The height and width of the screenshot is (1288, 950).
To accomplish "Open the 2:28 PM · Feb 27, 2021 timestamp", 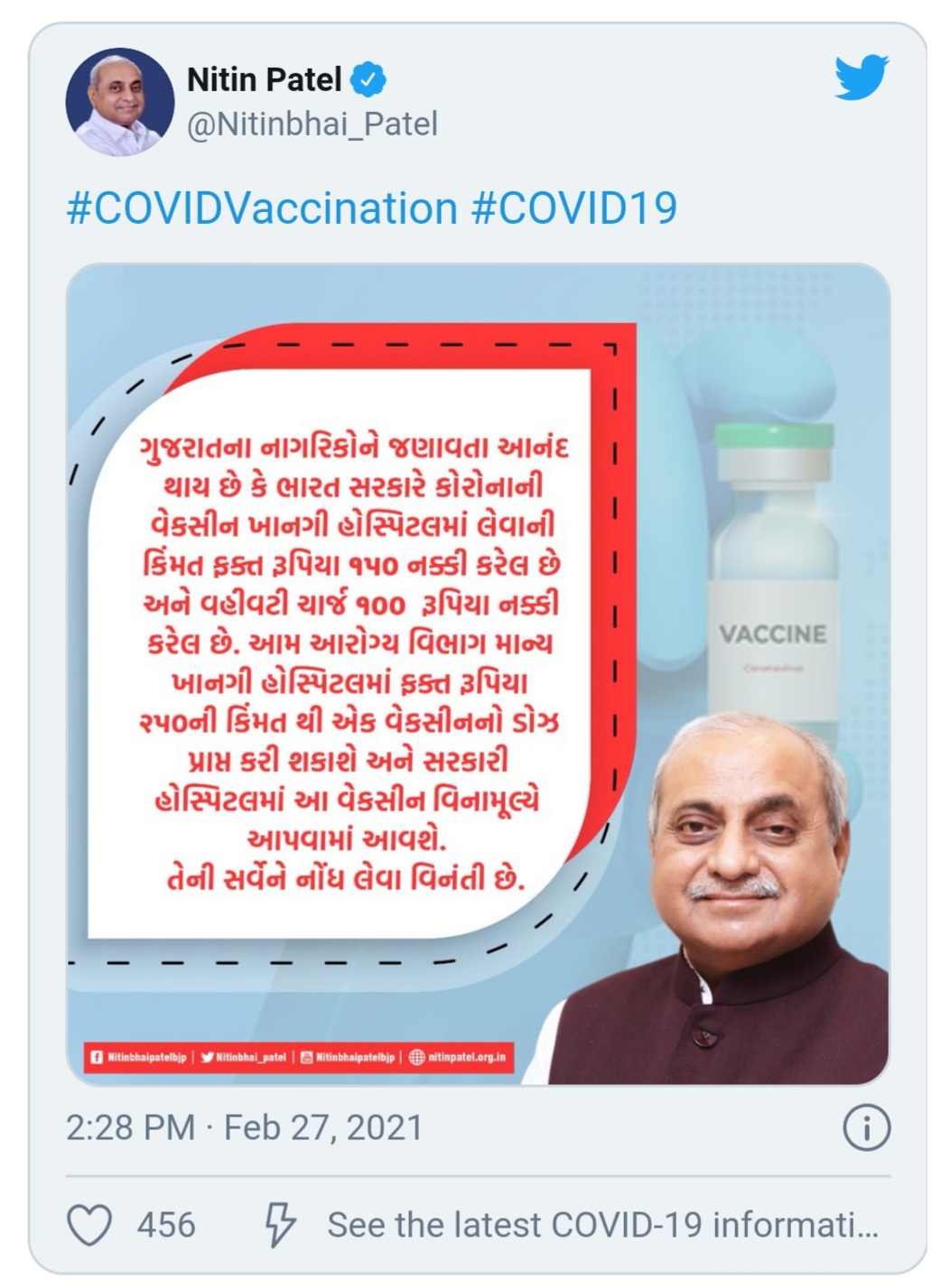I will tap(244, 1128).
